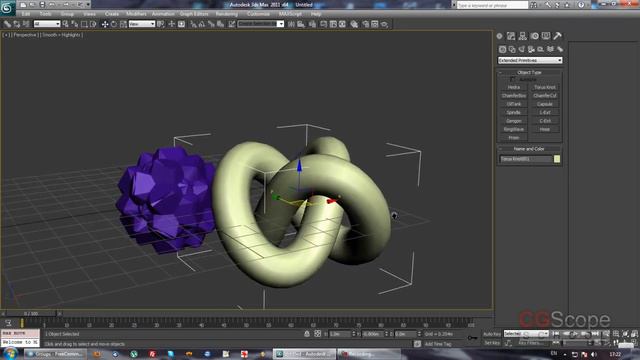
Task: Switch to Display command panel
Action: coord(546,36)
